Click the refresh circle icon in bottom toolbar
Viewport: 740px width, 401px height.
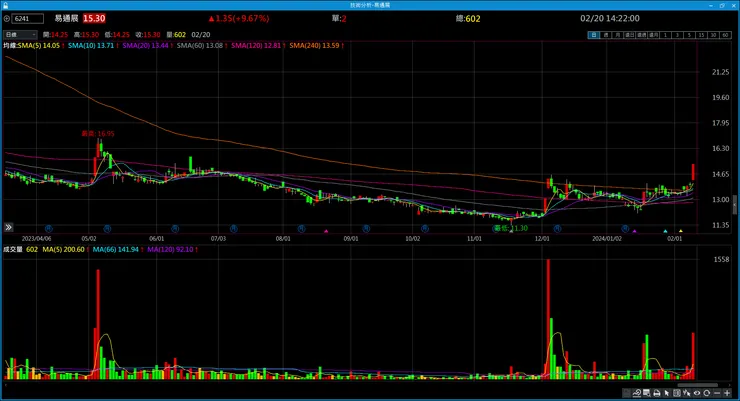(x=706, y=393)
